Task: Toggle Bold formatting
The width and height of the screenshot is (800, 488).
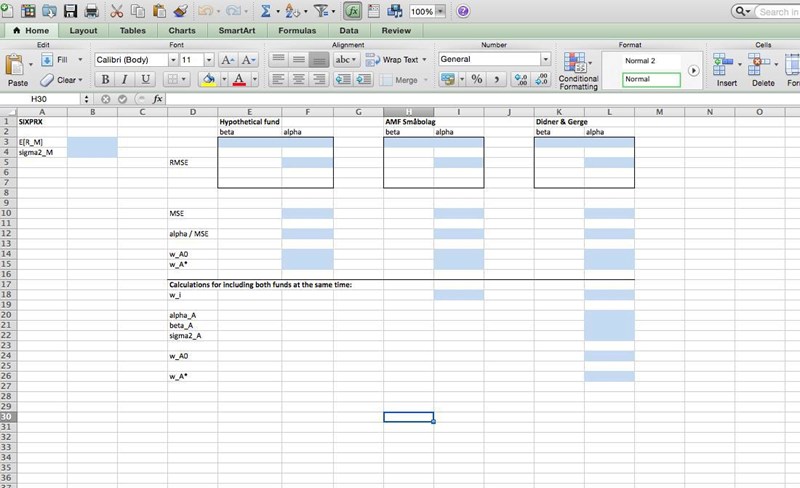Action: (x=104, y=79)
